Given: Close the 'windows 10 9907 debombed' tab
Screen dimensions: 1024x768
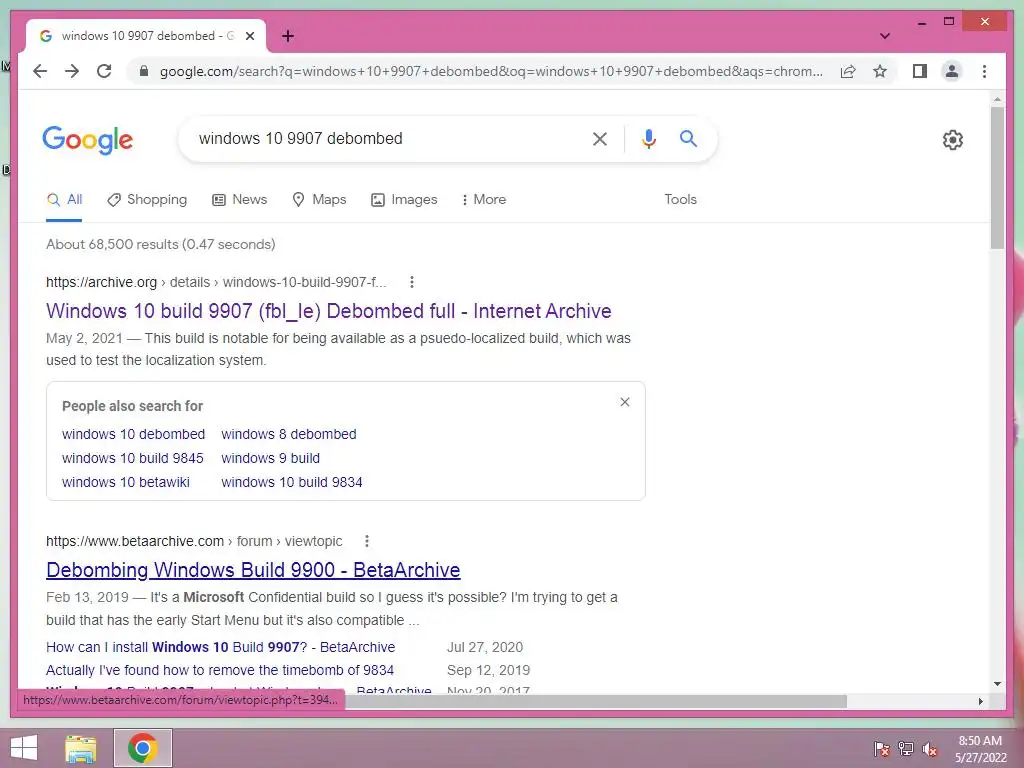Looking at the screenshot, I should pos(249,36).
